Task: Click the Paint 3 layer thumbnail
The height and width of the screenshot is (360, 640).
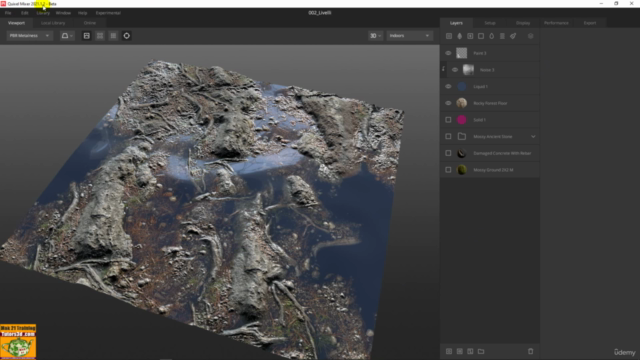Action: 462,53
